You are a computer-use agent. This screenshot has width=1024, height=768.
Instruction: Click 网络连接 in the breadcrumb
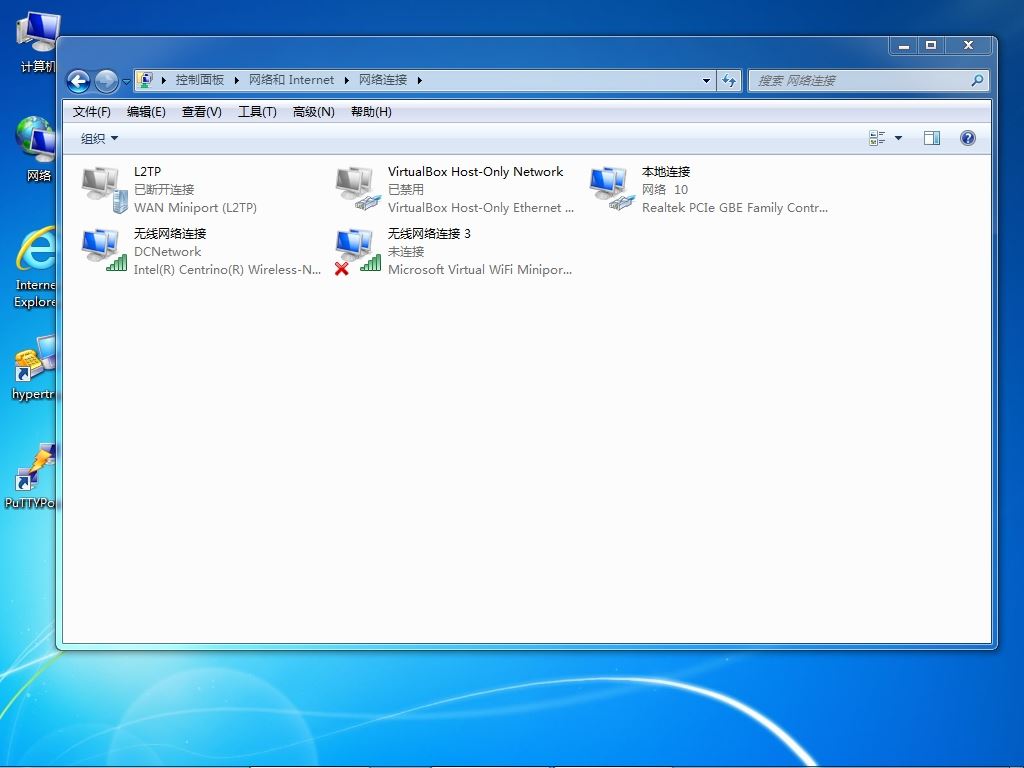(x=383, y=80)
